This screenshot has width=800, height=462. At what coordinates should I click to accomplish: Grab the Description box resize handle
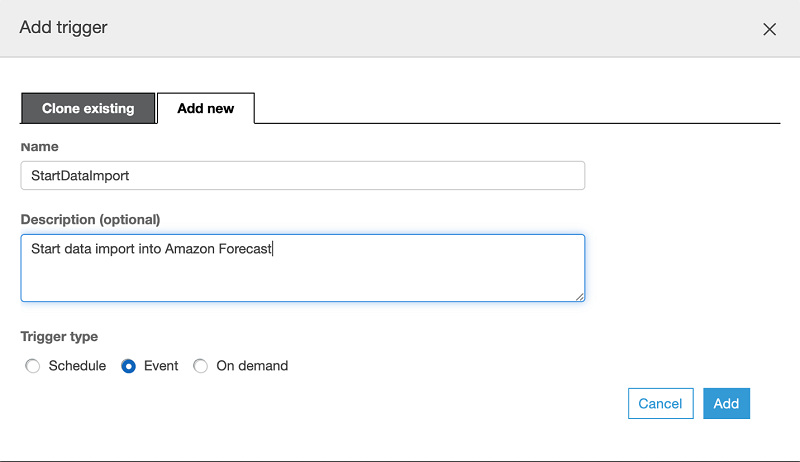tap(579, 296)
